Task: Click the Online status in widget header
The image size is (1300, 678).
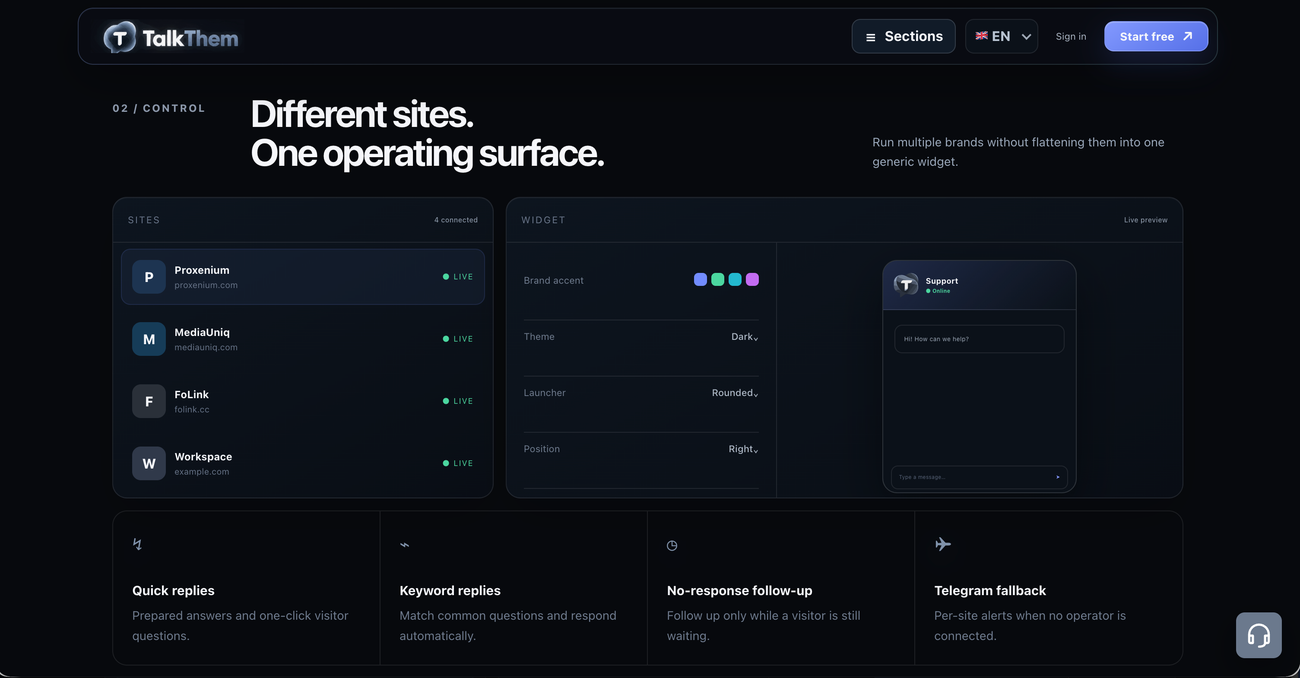Action: click(938, 291)
